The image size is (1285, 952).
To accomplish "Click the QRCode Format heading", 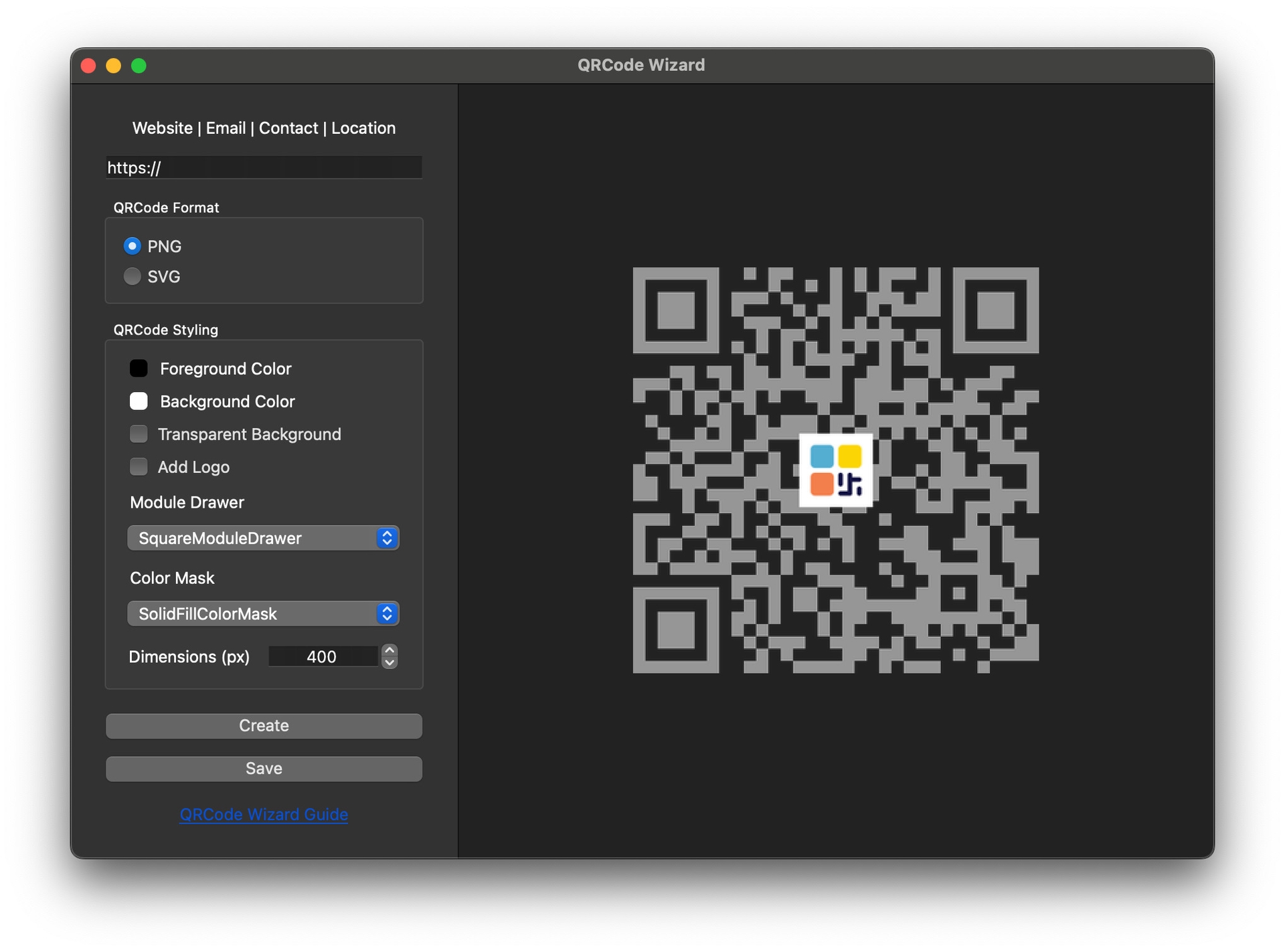I will (x=166, y=208).
